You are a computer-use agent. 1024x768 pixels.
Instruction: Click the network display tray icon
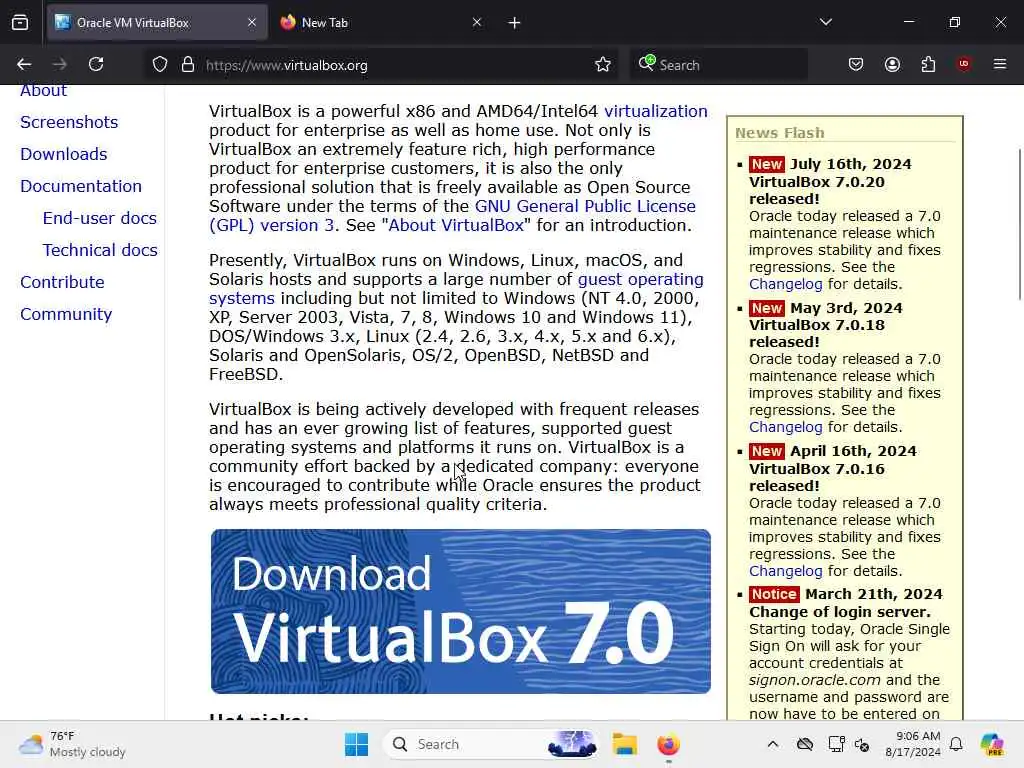click(837, 744)
